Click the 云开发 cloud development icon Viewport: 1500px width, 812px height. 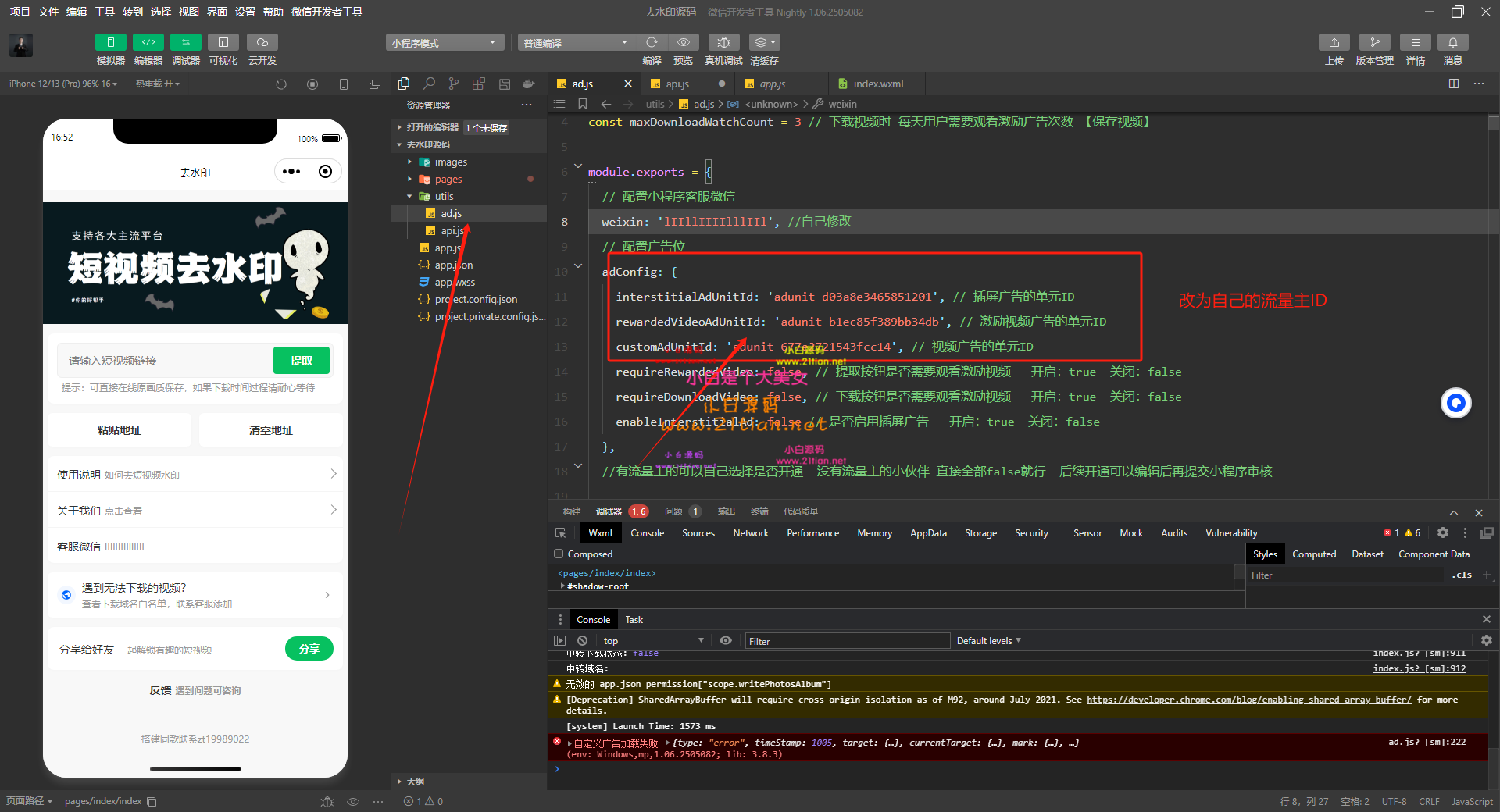[262, 42]
